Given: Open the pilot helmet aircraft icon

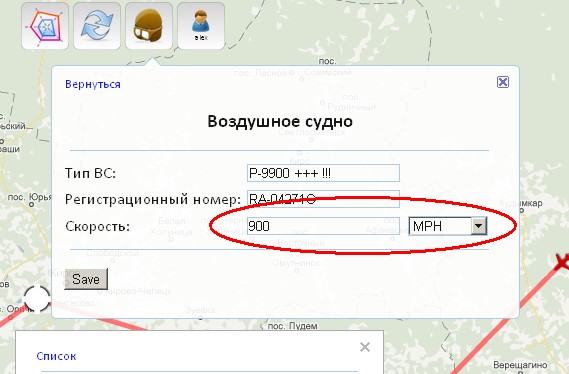Looking at the screenshot, I should [x=149, y=26].
